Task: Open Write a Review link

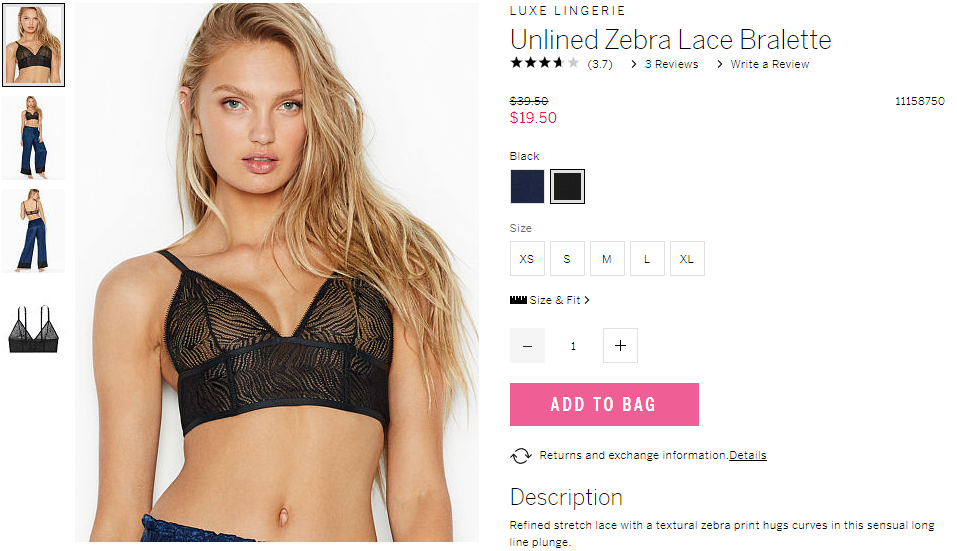Action: [770, 64]
